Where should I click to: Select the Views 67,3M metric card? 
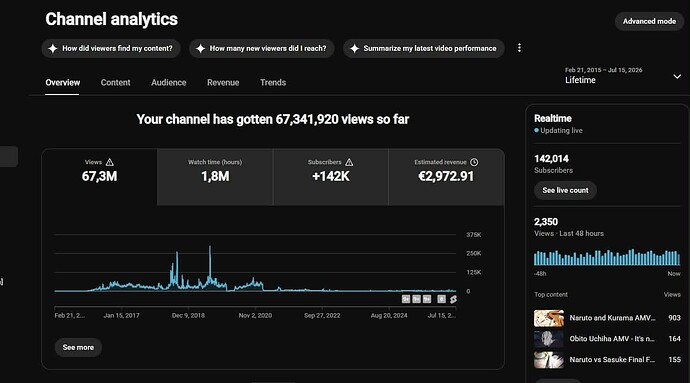pyautogui.click(x=99, y=177)
